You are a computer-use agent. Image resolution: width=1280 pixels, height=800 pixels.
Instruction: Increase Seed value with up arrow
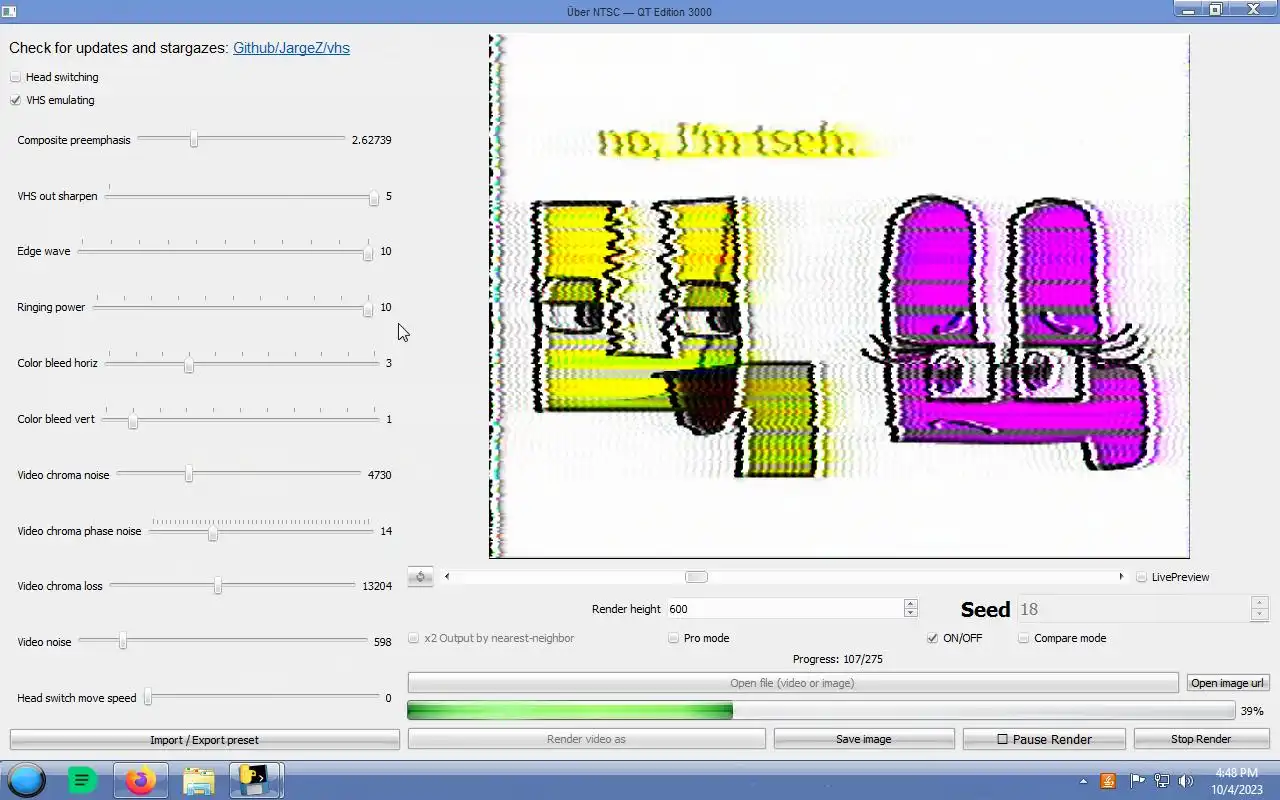pos(1260,603)
